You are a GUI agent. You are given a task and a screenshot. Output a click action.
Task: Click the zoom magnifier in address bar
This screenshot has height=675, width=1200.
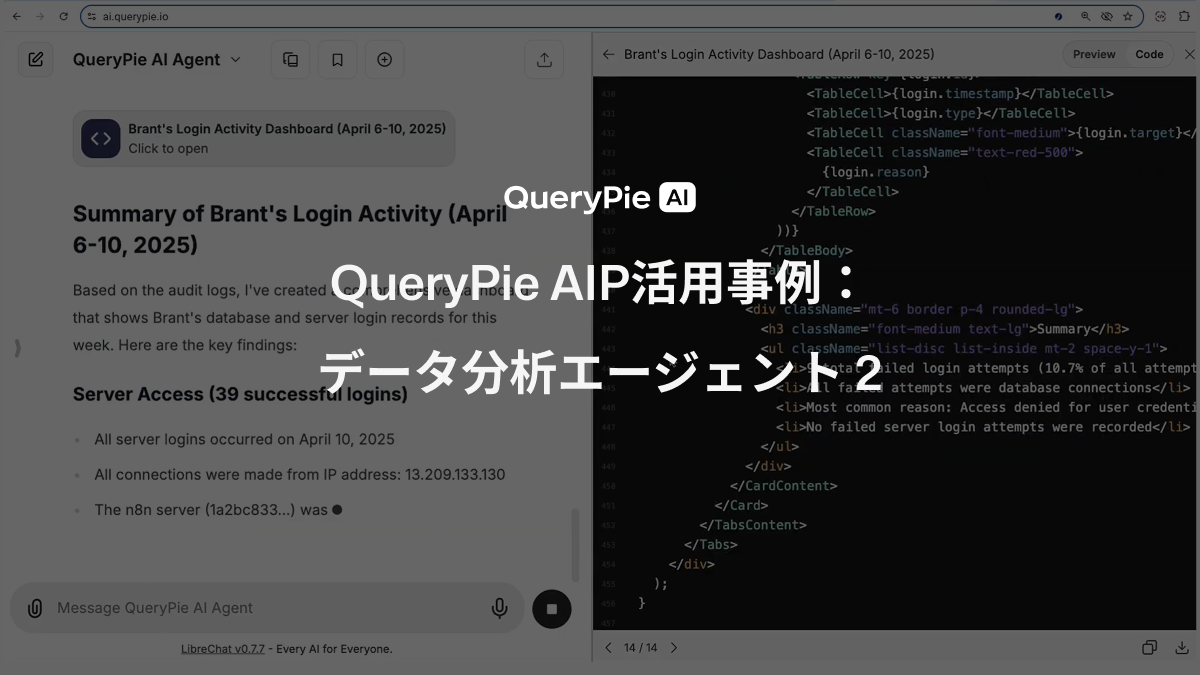tap(1085, 16)
